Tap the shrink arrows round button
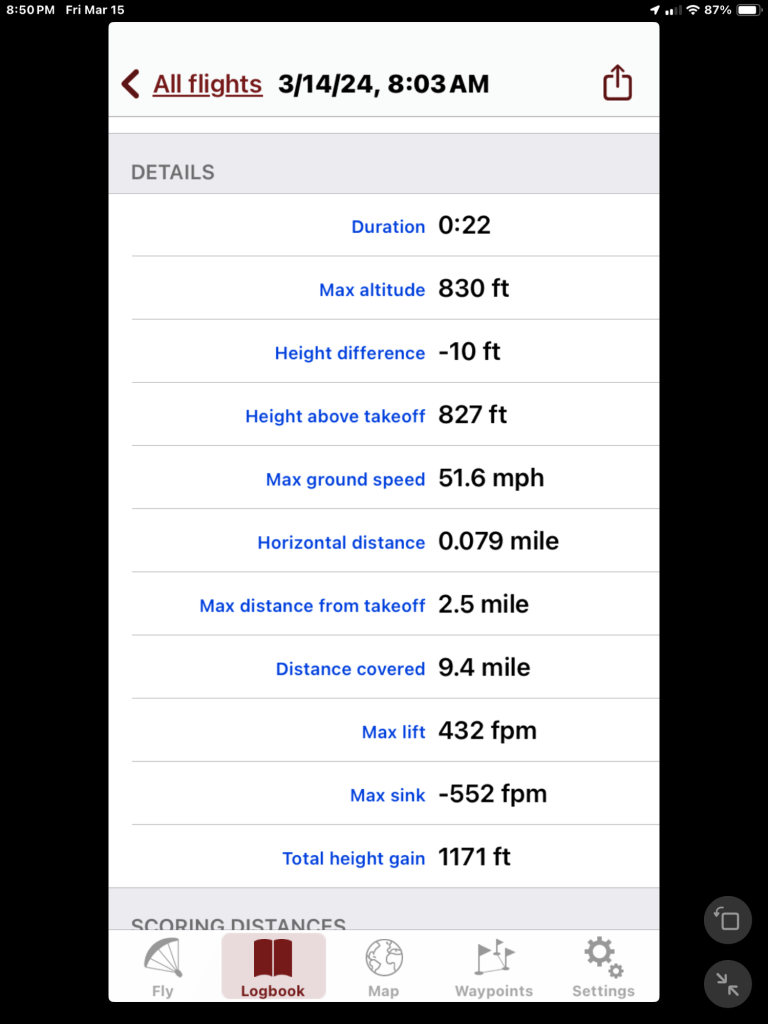This screenshot has height=1024, width=768. click(x=728, y=984)
